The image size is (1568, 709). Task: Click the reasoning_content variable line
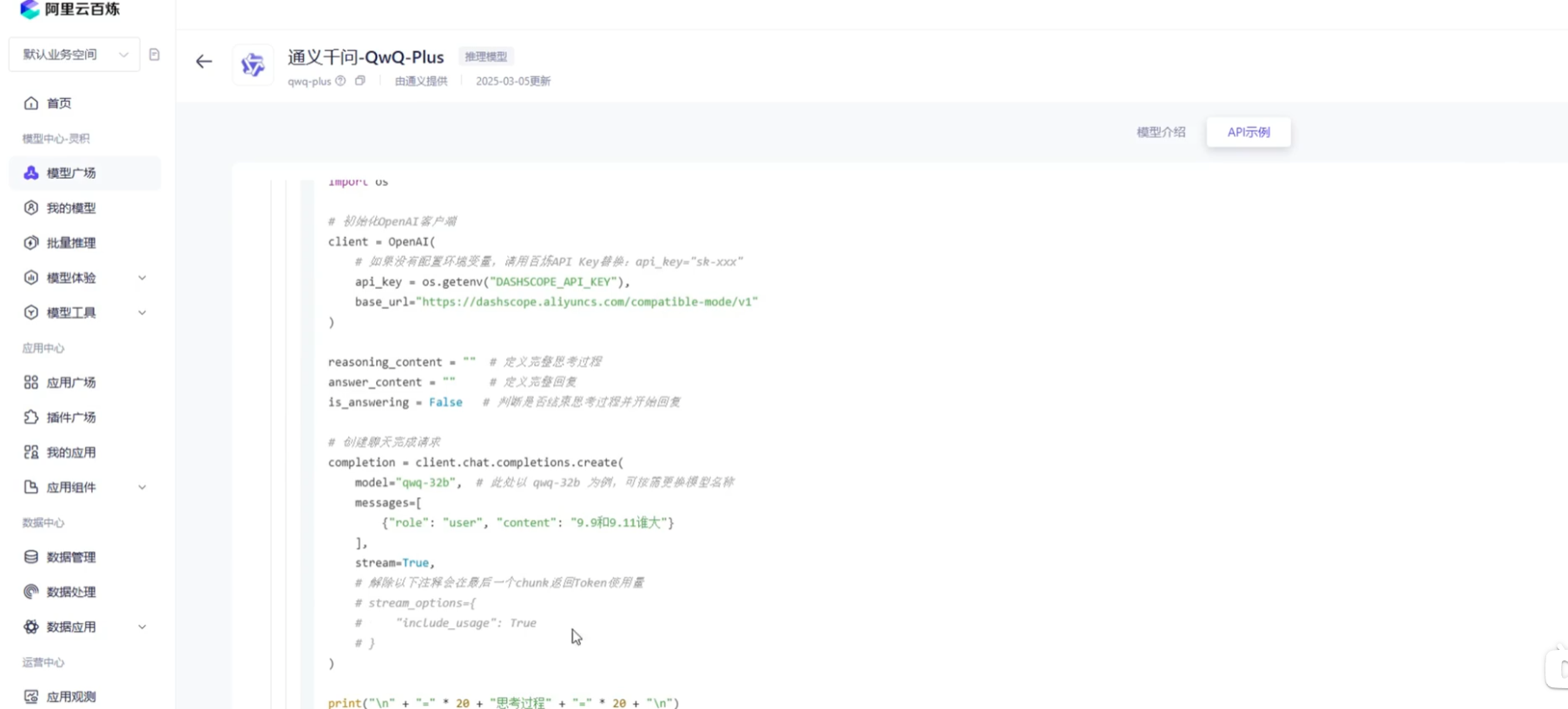click(x=464, y=362)
